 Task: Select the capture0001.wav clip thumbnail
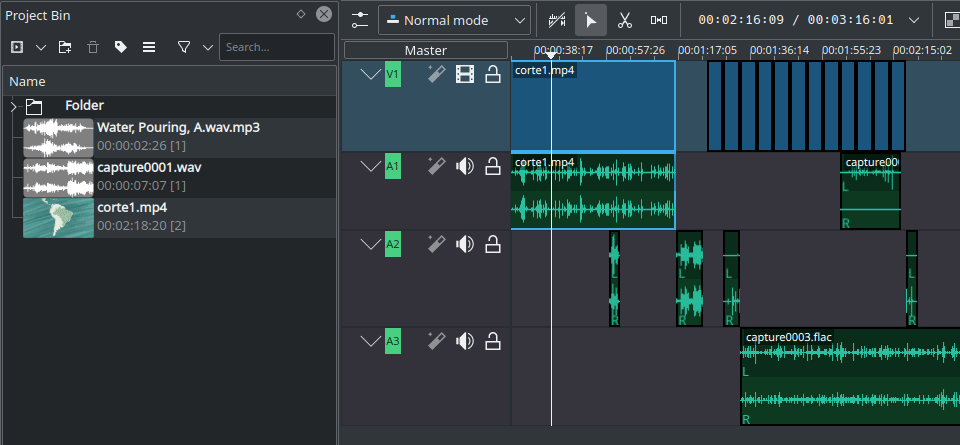pos(58,177)
